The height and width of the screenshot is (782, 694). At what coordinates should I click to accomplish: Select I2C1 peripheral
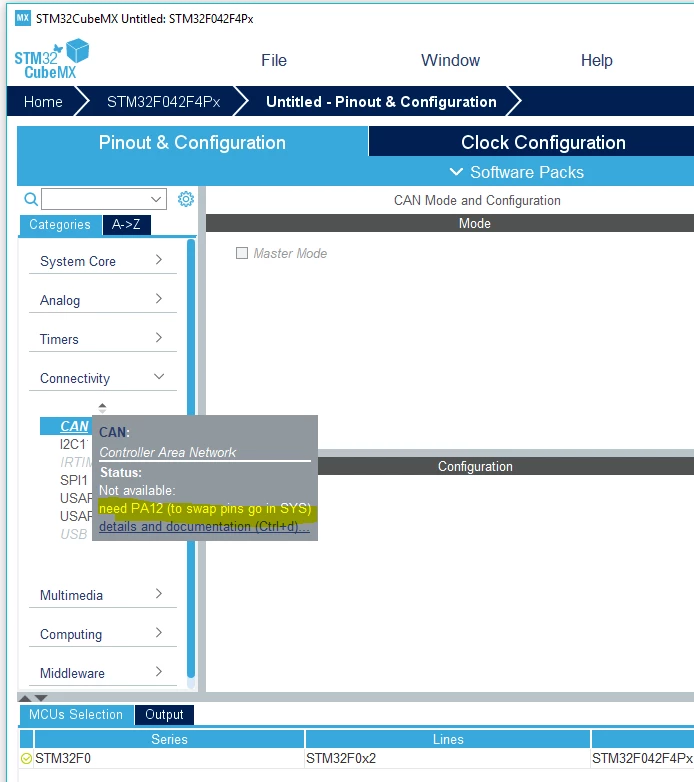click(74, 444)
